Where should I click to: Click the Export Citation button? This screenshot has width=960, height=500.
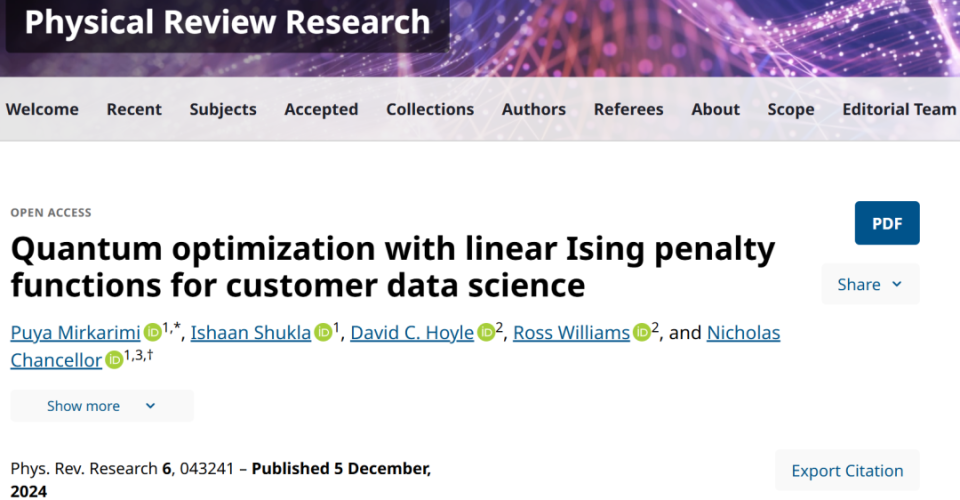pyautogui.click(x=847, y=470)
